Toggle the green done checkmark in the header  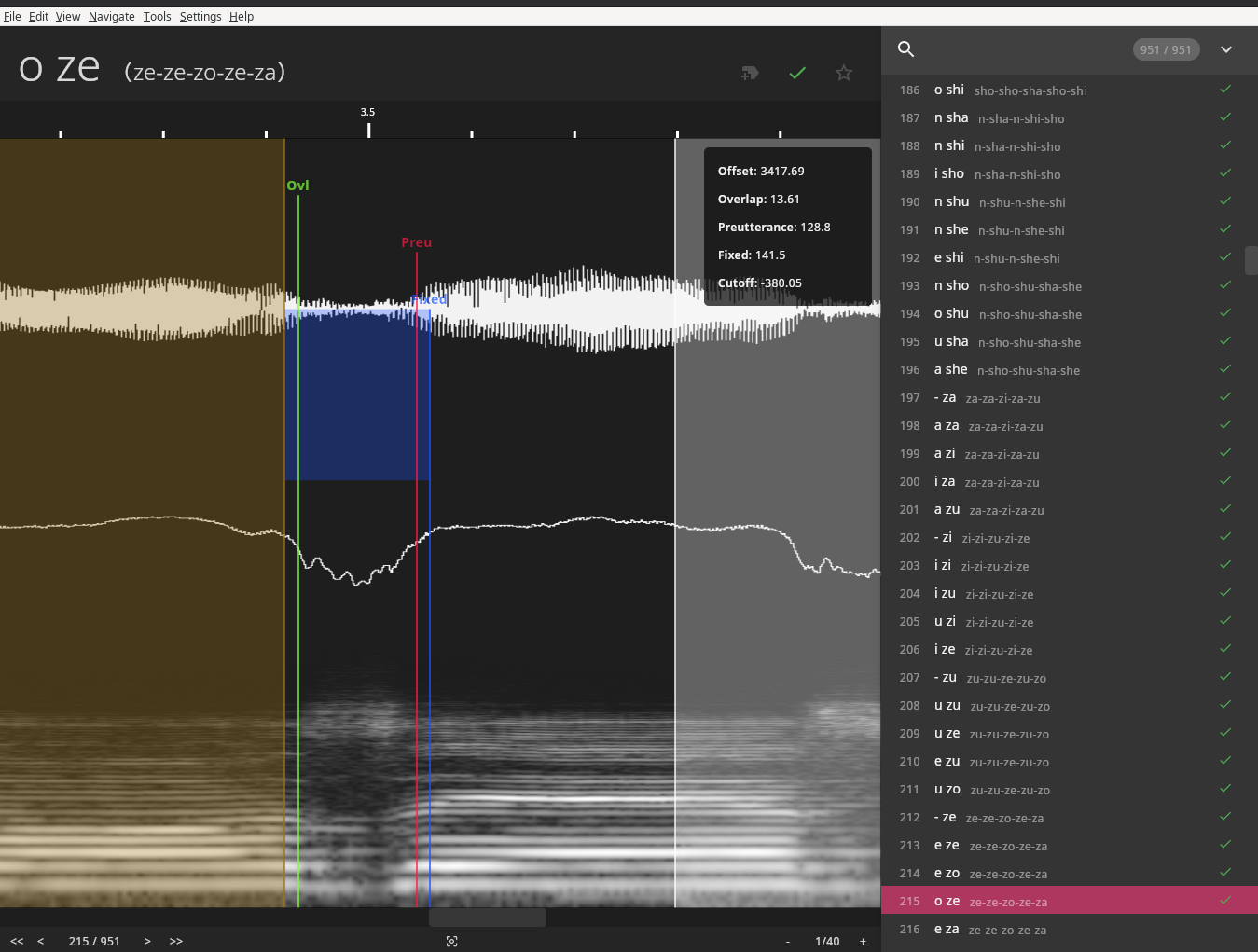pos(797,73)
